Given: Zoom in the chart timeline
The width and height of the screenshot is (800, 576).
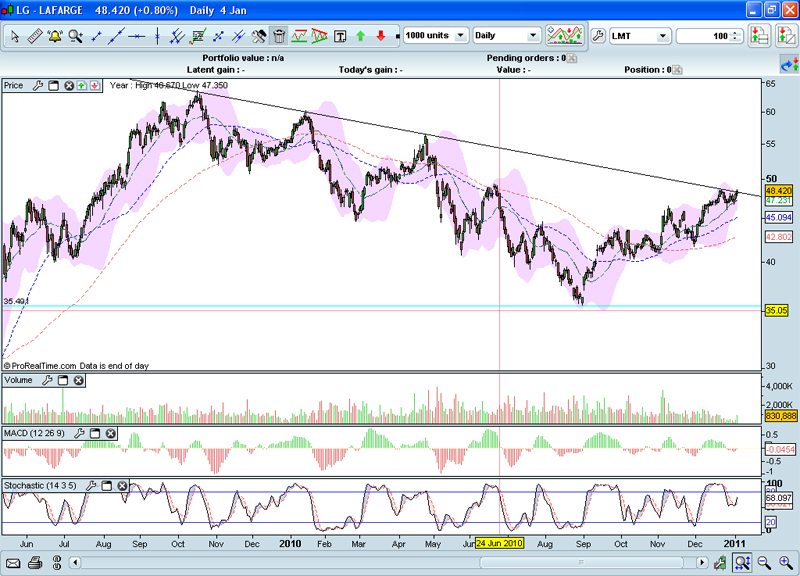Looking at the screenshot, I should tap(786, 563).
